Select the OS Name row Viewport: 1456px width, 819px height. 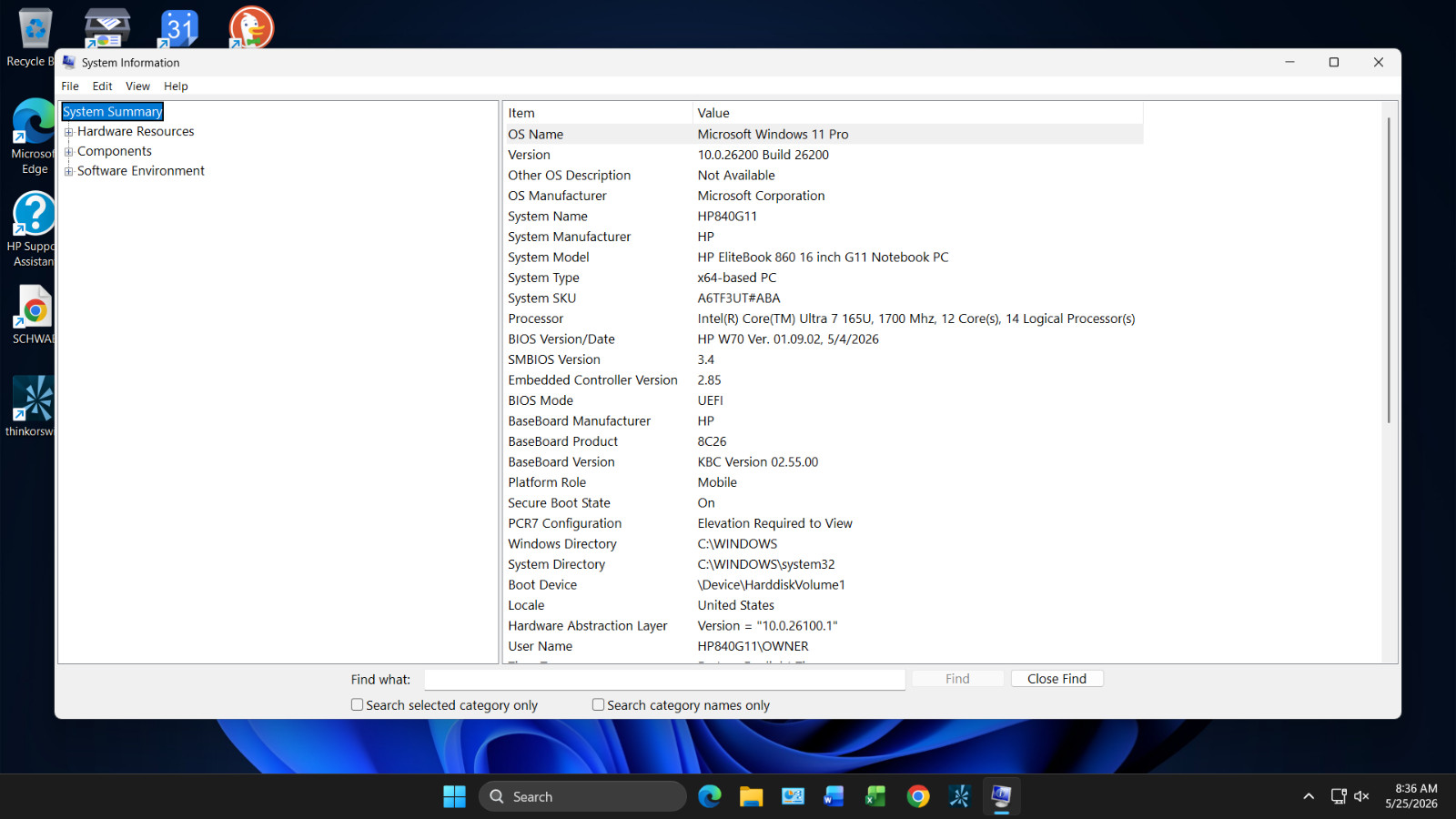click(x=823, y=134)
